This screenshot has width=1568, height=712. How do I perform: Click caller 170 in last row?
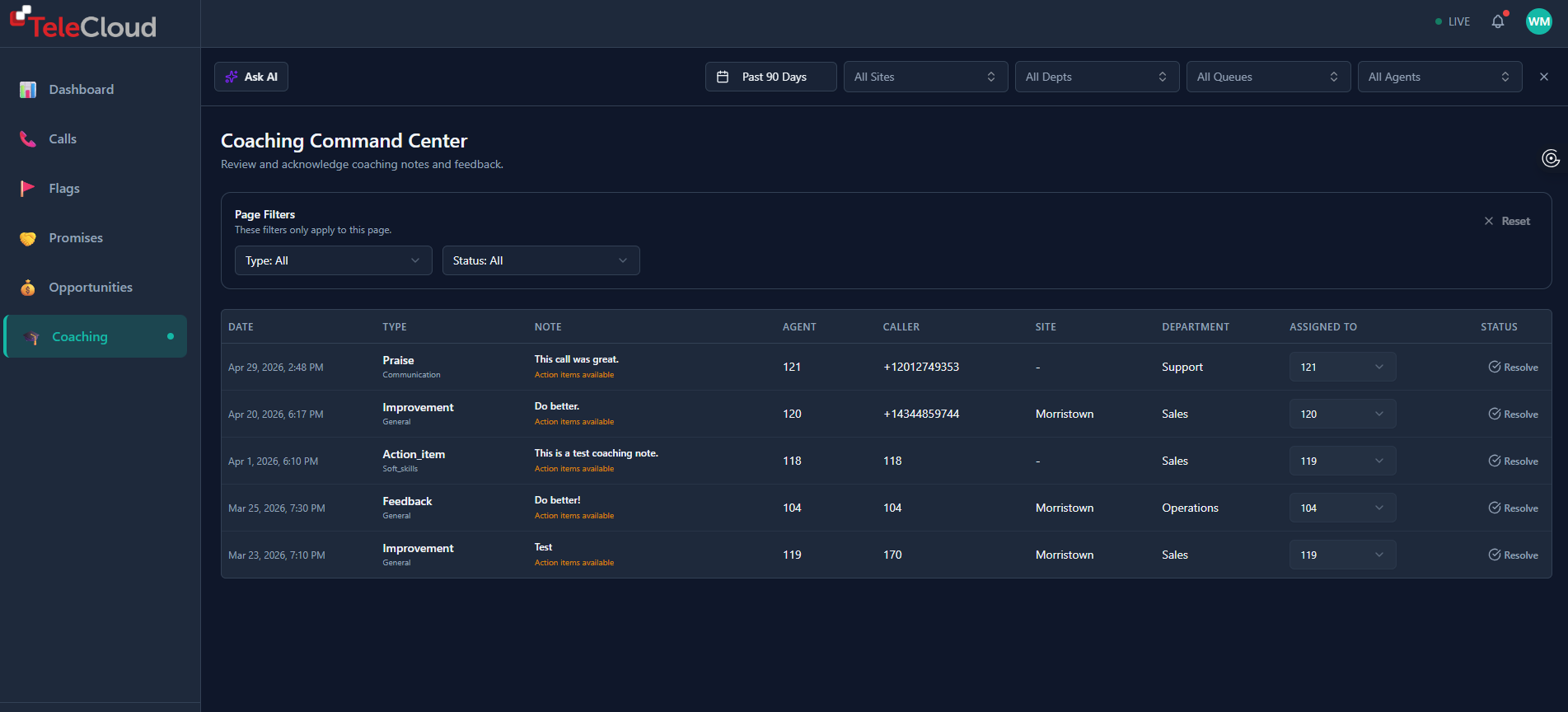[892, 555]
